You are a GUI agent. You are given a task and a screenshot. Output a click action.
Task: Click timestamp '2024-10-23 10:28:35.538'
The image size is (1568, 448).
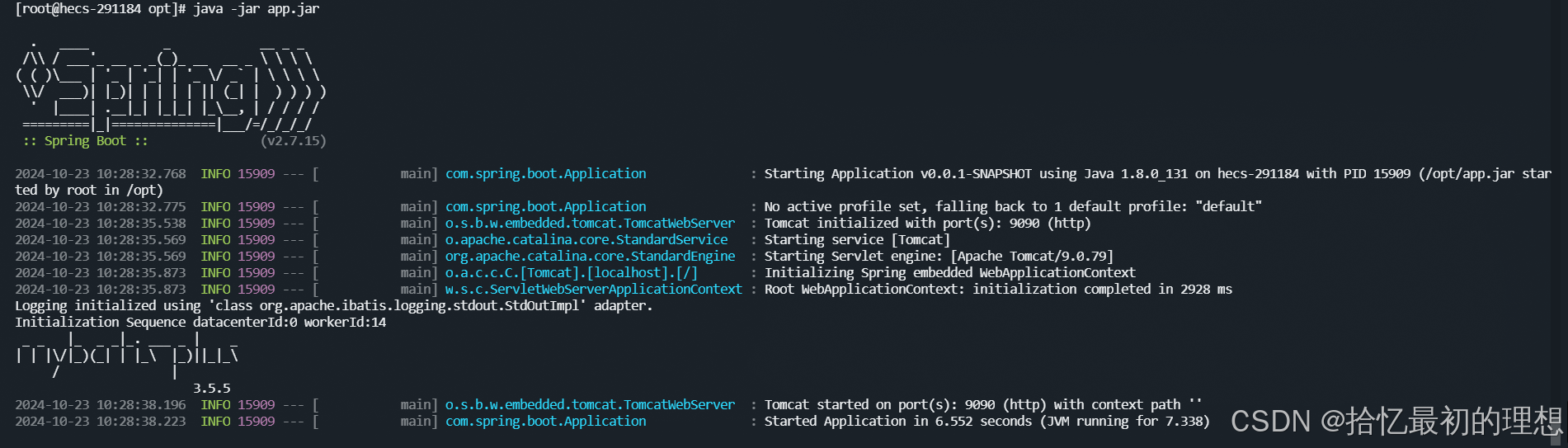pyautogui.click(x=101, y=224)
